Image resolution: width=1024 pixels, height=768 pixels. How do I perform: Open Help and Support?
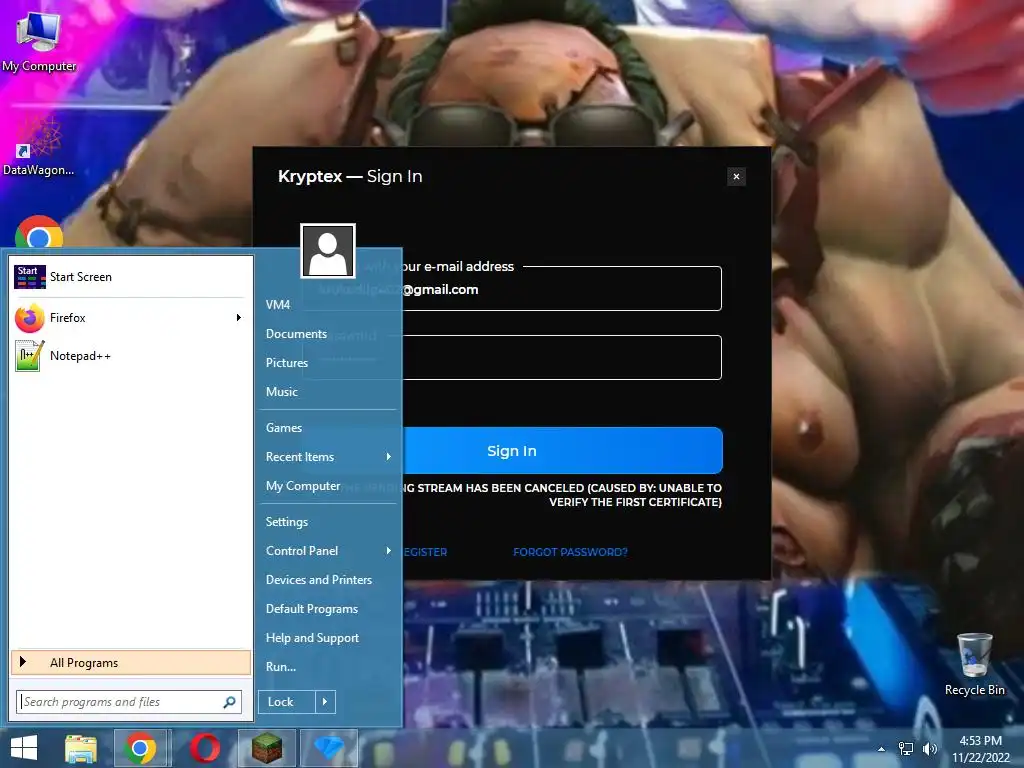tap(329, 638)
